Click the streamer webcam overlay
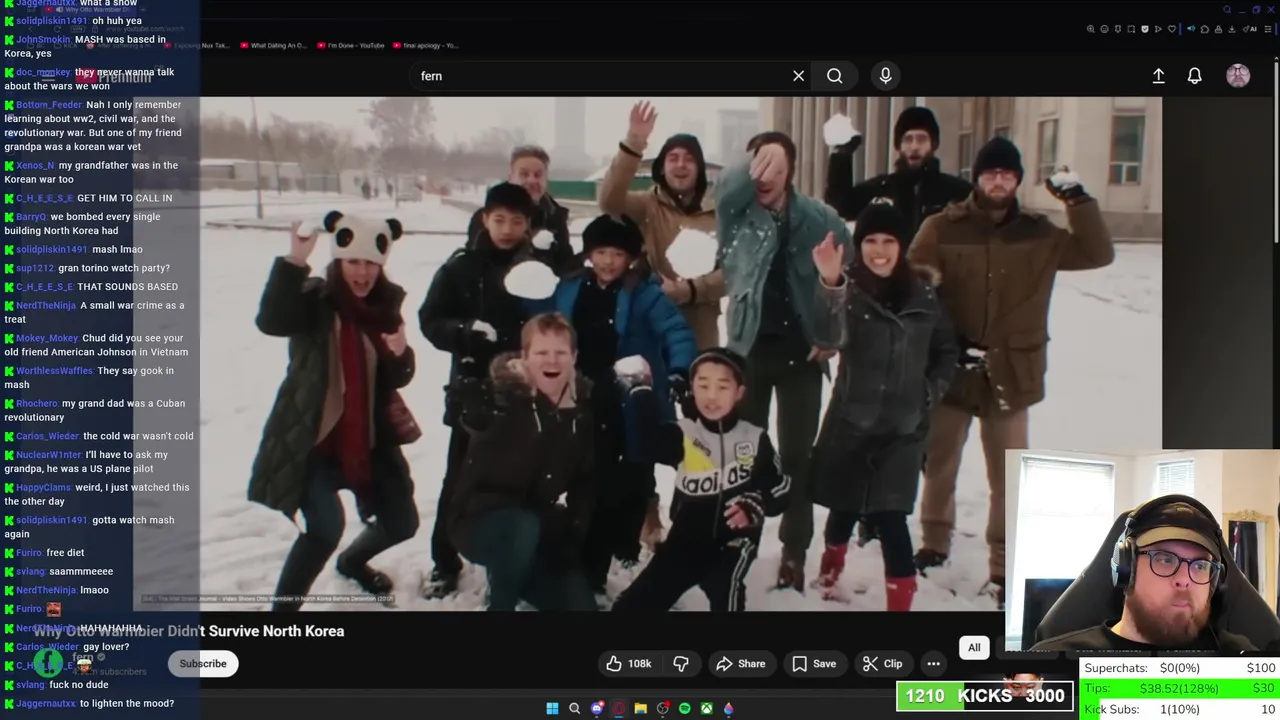Viewport: 1280px width, 720px height. pyautogui.click(x=1142, y=552)
